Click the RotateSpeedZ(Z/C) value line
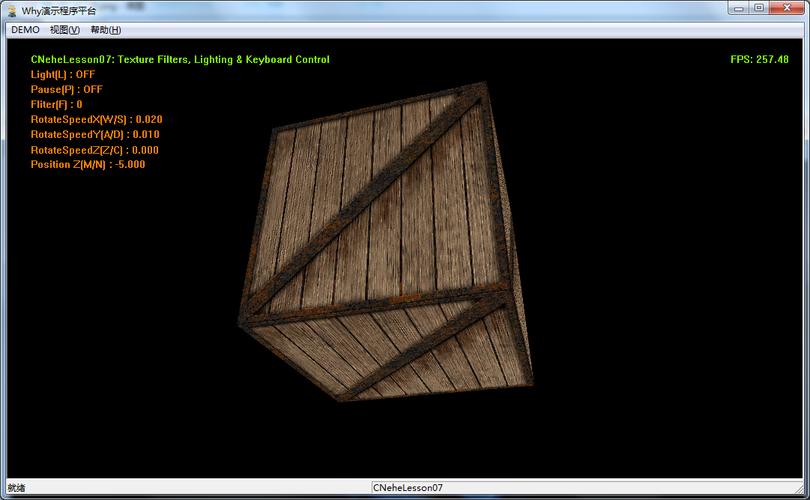This screenshot has height=500, width=810. pos(94,150)
